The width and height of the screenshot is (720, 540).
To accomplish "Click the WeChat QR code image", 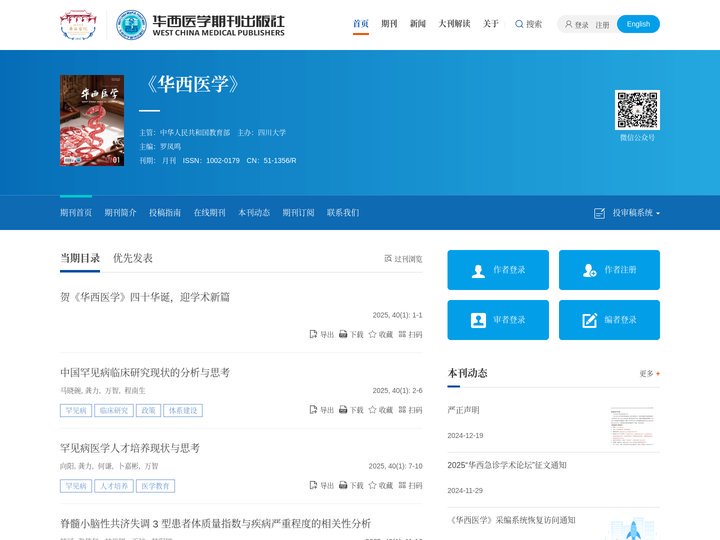I will pos(637,110).
